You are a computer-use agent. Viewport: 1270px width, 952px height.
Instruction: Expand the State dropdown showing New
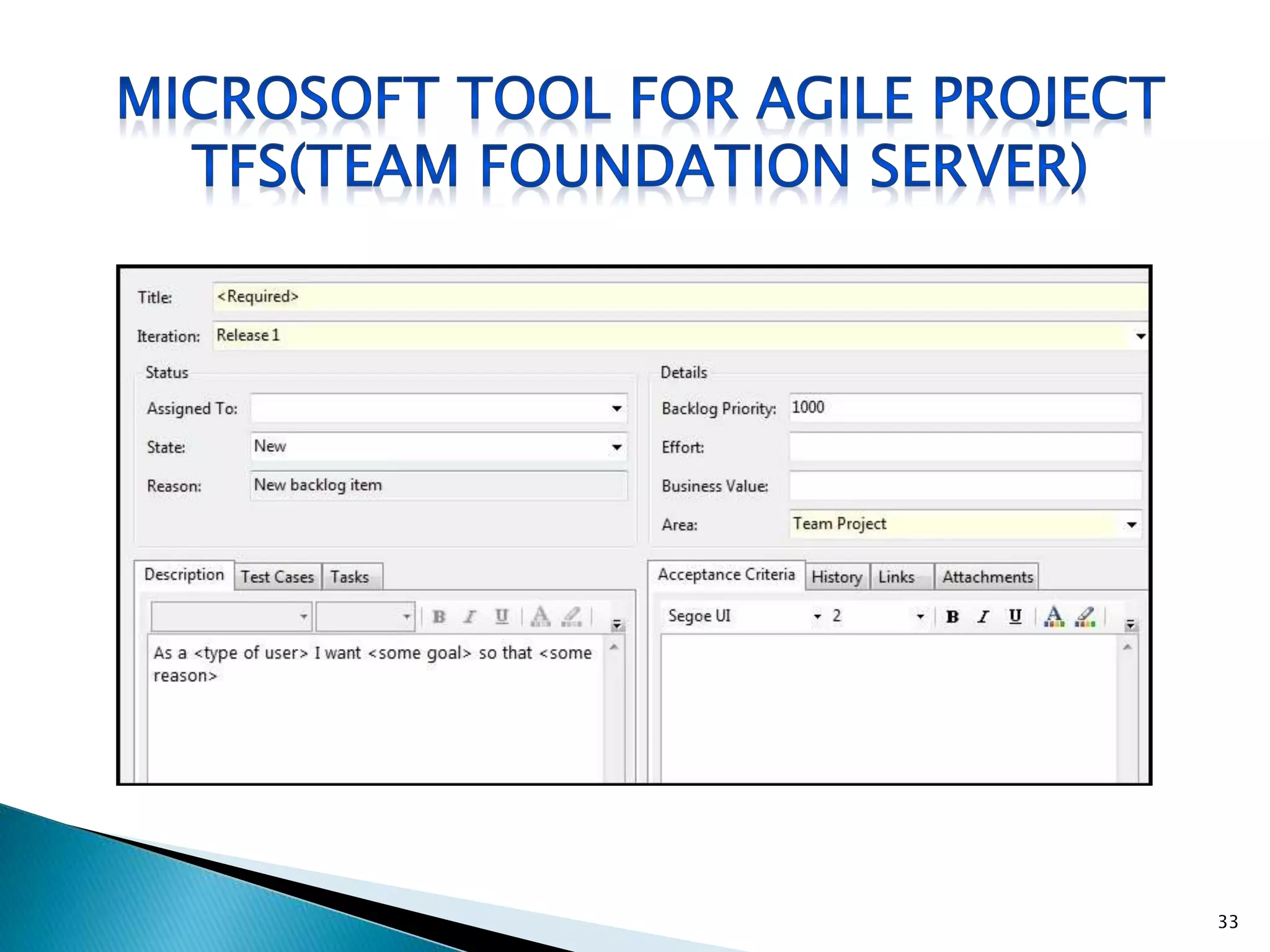(616, 447)
